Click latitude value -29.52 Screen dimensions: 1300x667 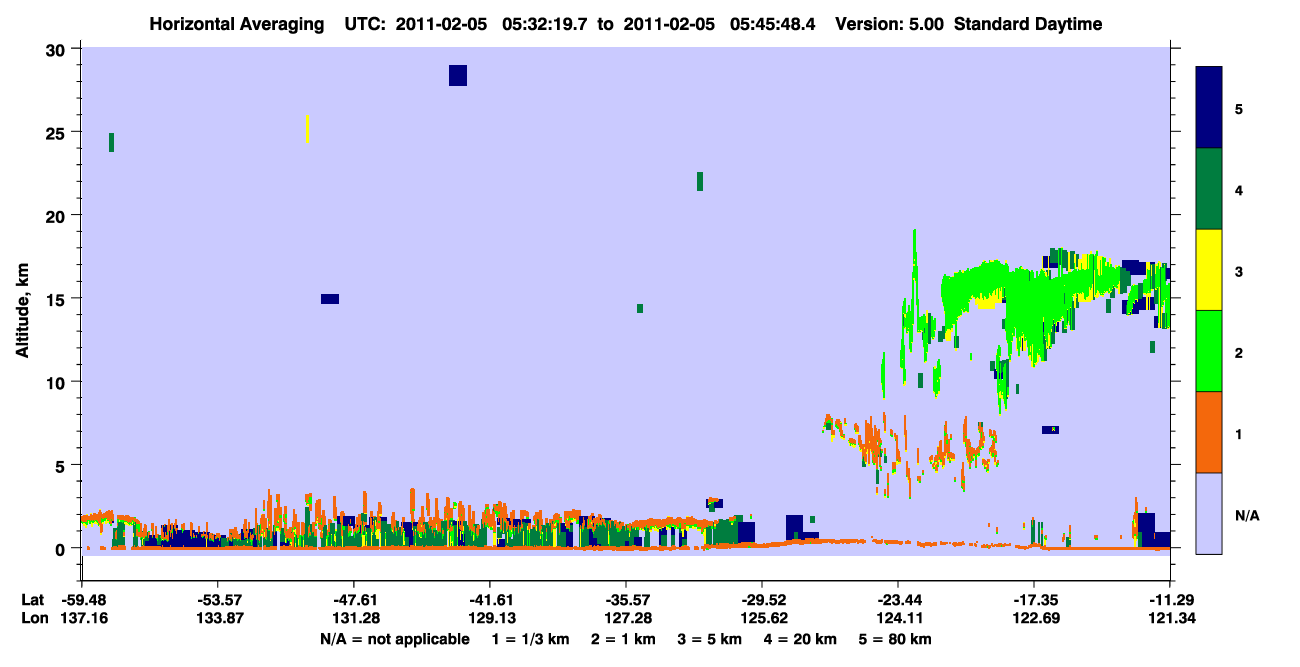(761, 600)
